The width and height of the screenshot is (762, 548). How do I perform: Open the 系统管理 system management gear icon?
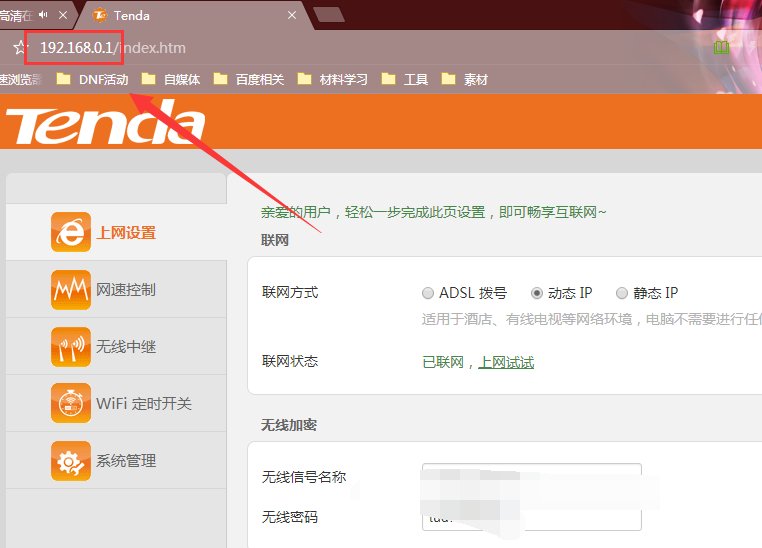(71, 461)
